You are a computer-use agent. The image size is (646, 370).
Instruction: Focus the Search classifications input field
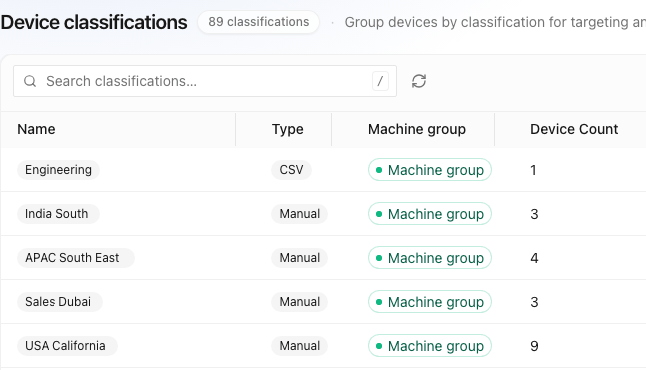pos(205,81)
